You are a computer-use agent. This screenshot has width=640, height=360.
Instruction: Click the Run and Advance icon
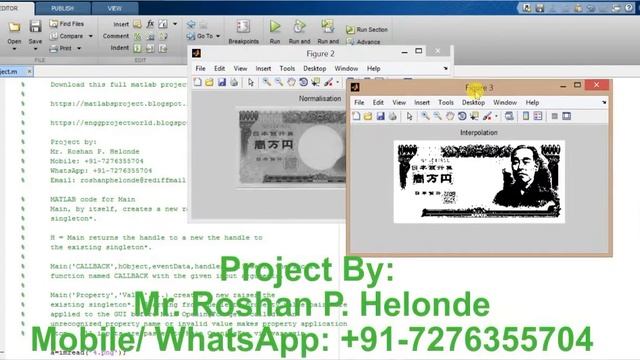point(328,27)
